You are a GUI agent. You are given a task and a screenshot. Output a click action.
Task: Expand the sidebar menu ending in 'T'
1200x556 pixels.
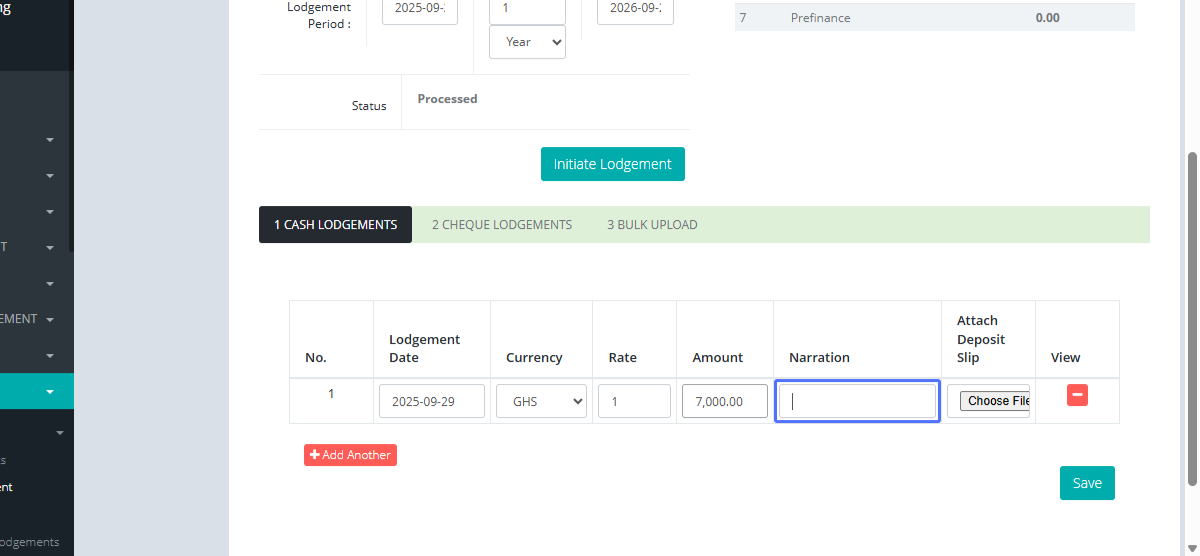tap(50, 248)
